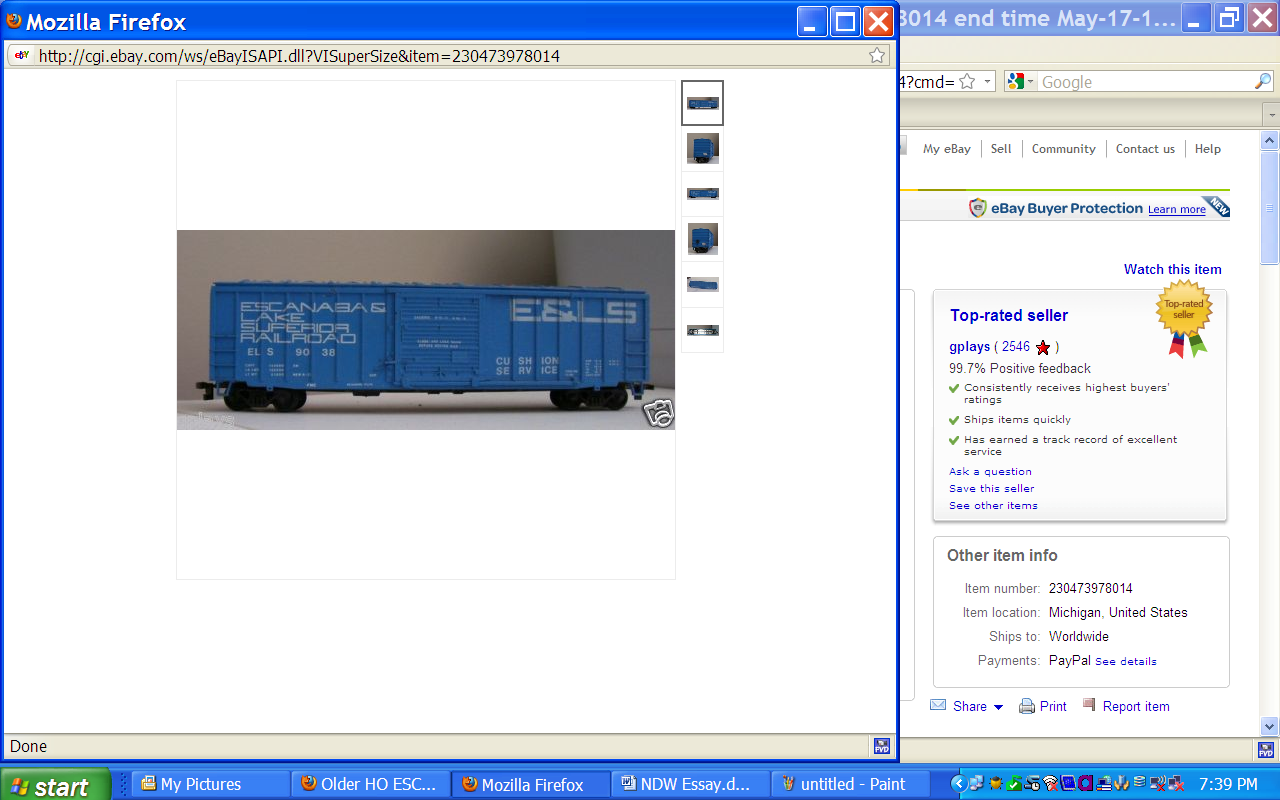Click the Learn more buyer protection link
Viewport: 1280px width, 800px height.
click(x=1176, y=210)
